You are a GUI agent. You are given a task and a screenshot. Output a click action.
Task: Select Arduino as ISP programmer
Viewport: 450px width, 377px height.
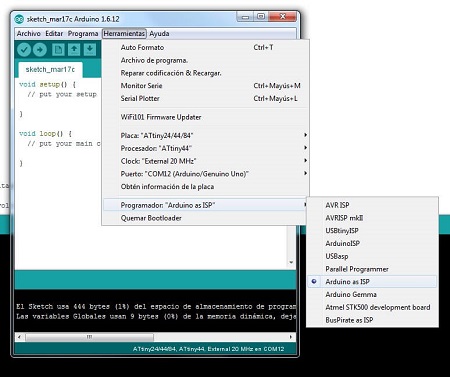point(372,282)
